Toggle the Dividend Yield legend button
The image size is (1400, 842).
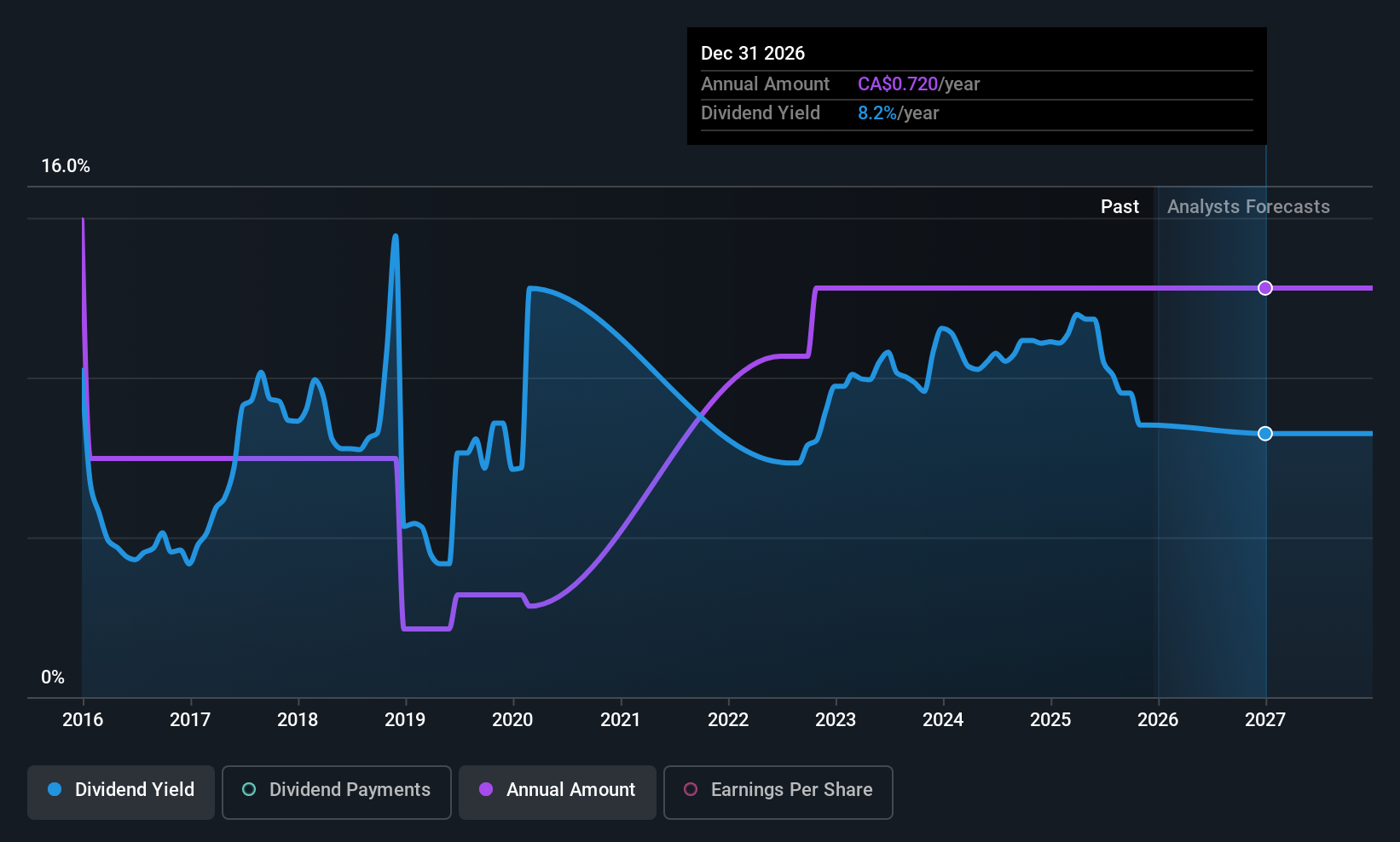[121, 791]
